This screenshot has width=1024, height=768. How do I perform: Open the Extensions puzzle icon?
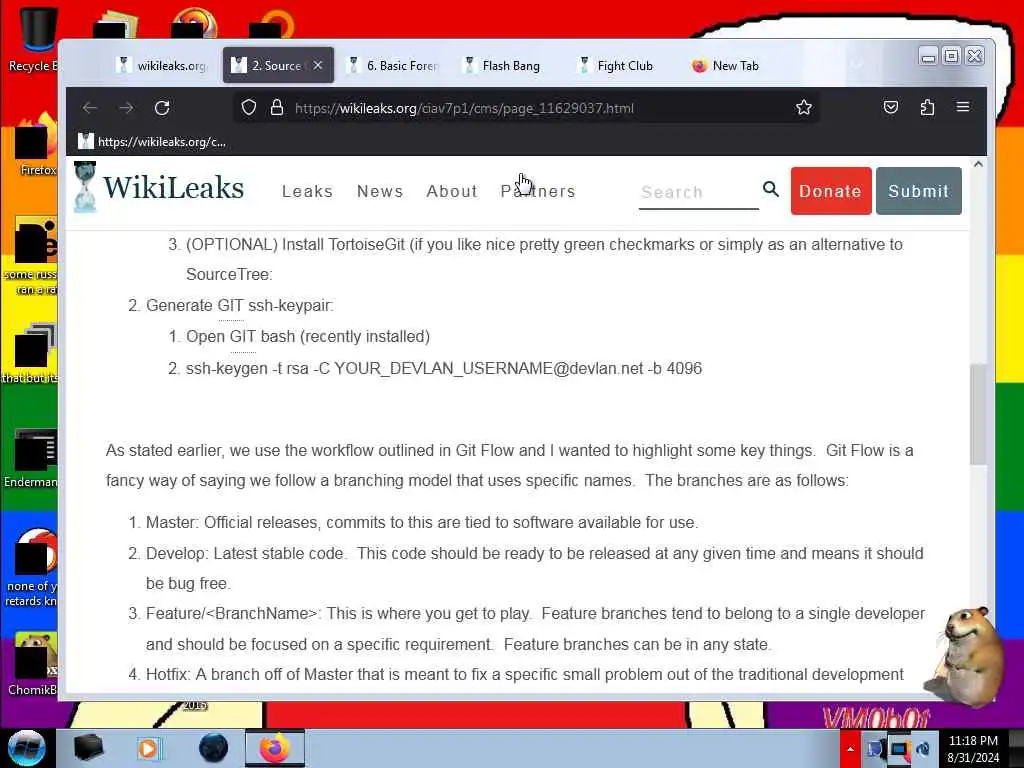click(x=927, y=107)
